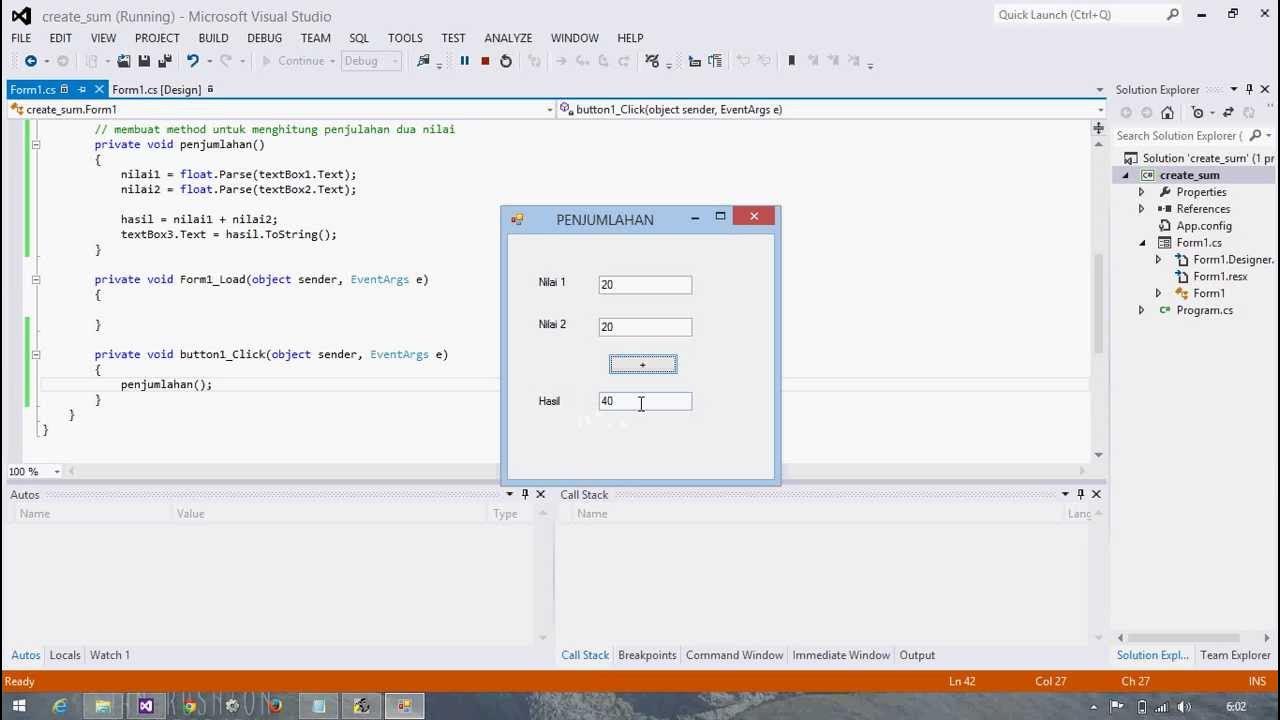Close the Call Stack panel
This screenshot has width=1280, height=720.
tap(1096, 495)
